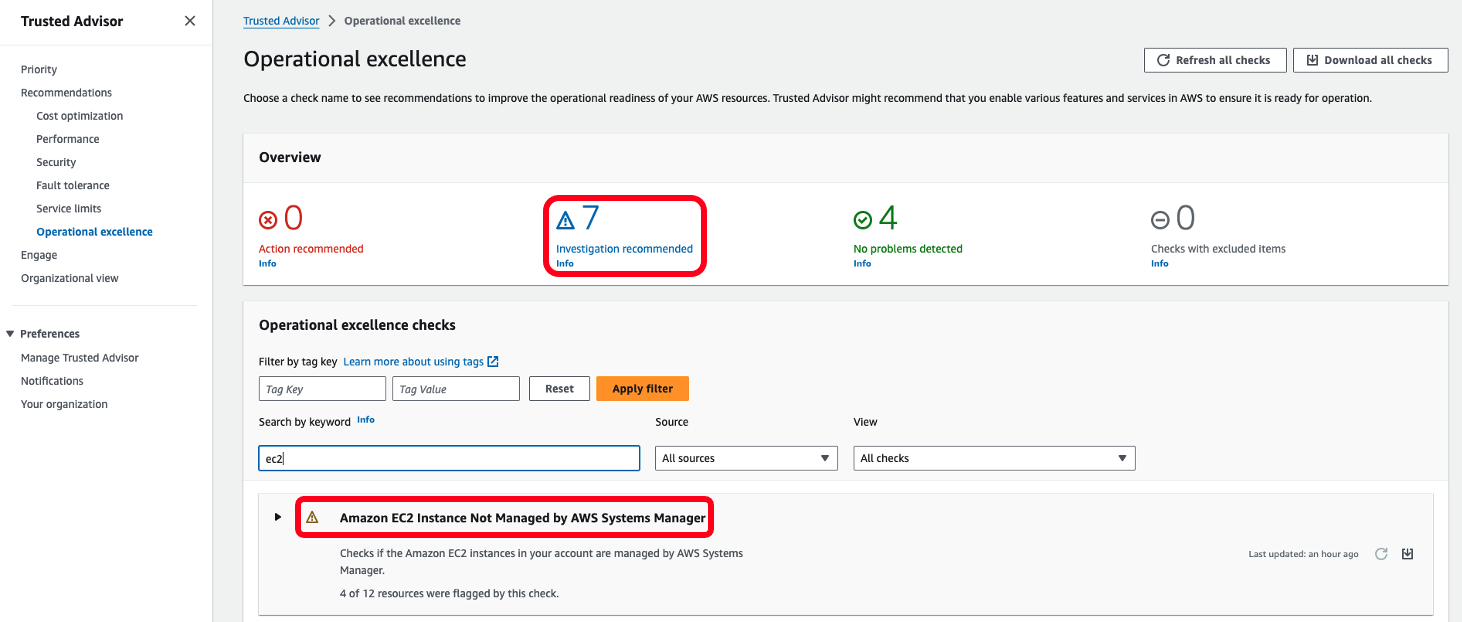This screenshot has height=622, width=1462.
Task: Click Info link under Investigation recommended
Action: [565, 264]
